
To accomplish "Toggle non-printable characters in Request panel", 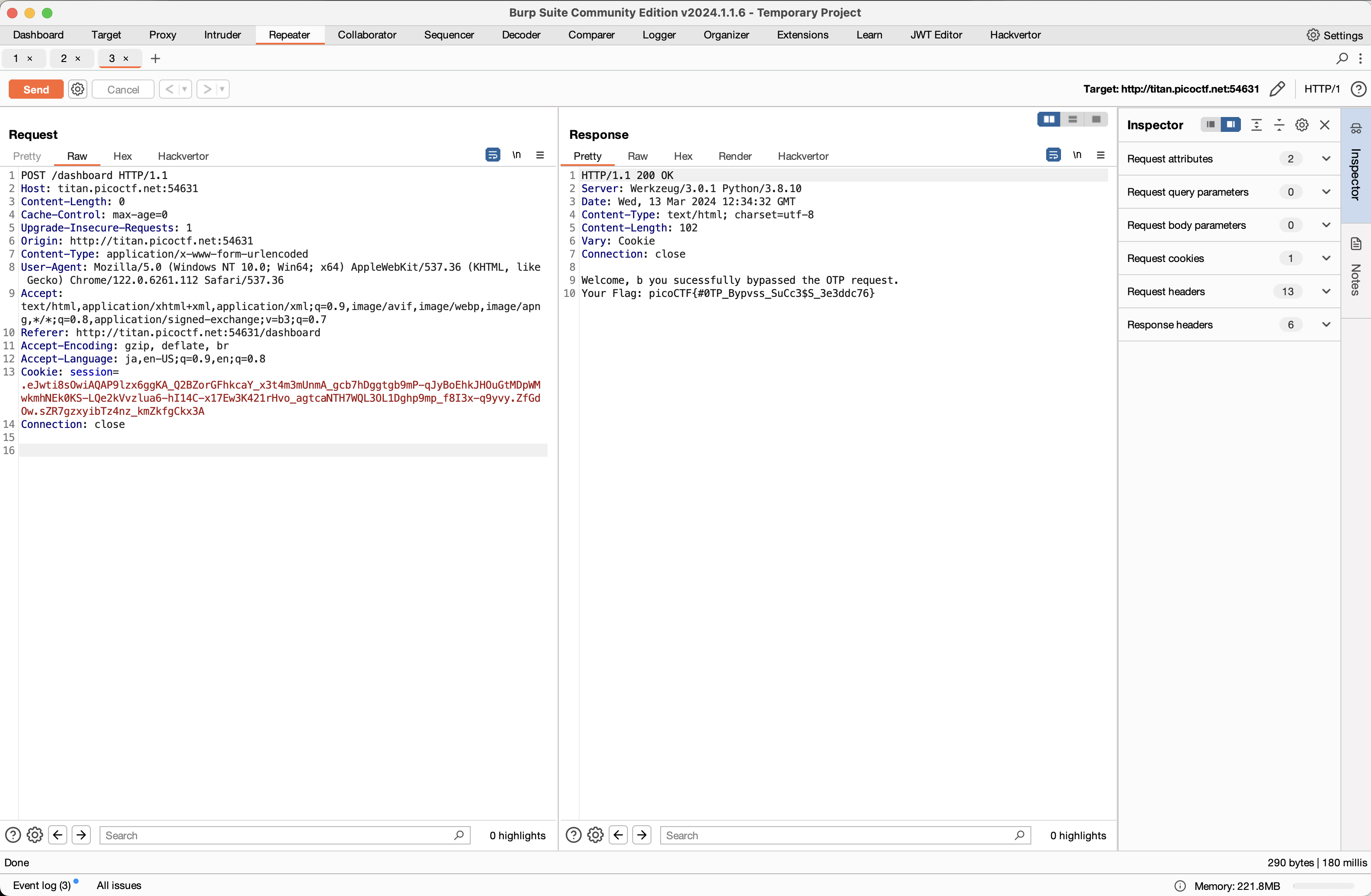I will [517, 155].
